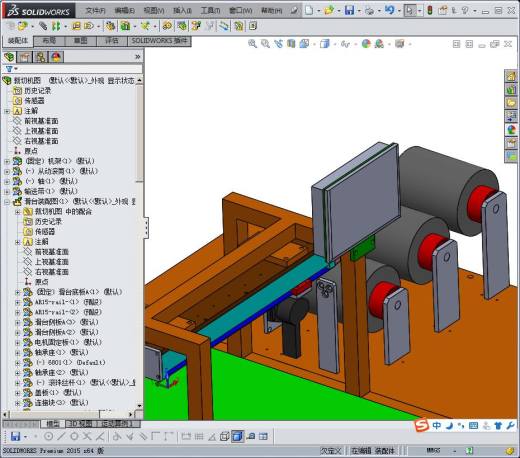
Task: Open the PropertyManager tab icon
Action: (x=24, y=57)
